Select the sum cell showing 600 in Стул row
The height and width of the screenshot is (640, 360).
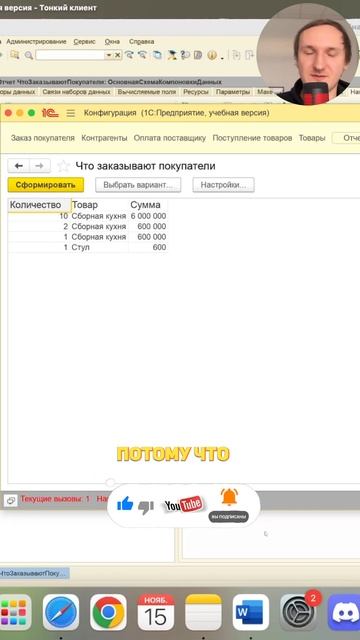148,247
